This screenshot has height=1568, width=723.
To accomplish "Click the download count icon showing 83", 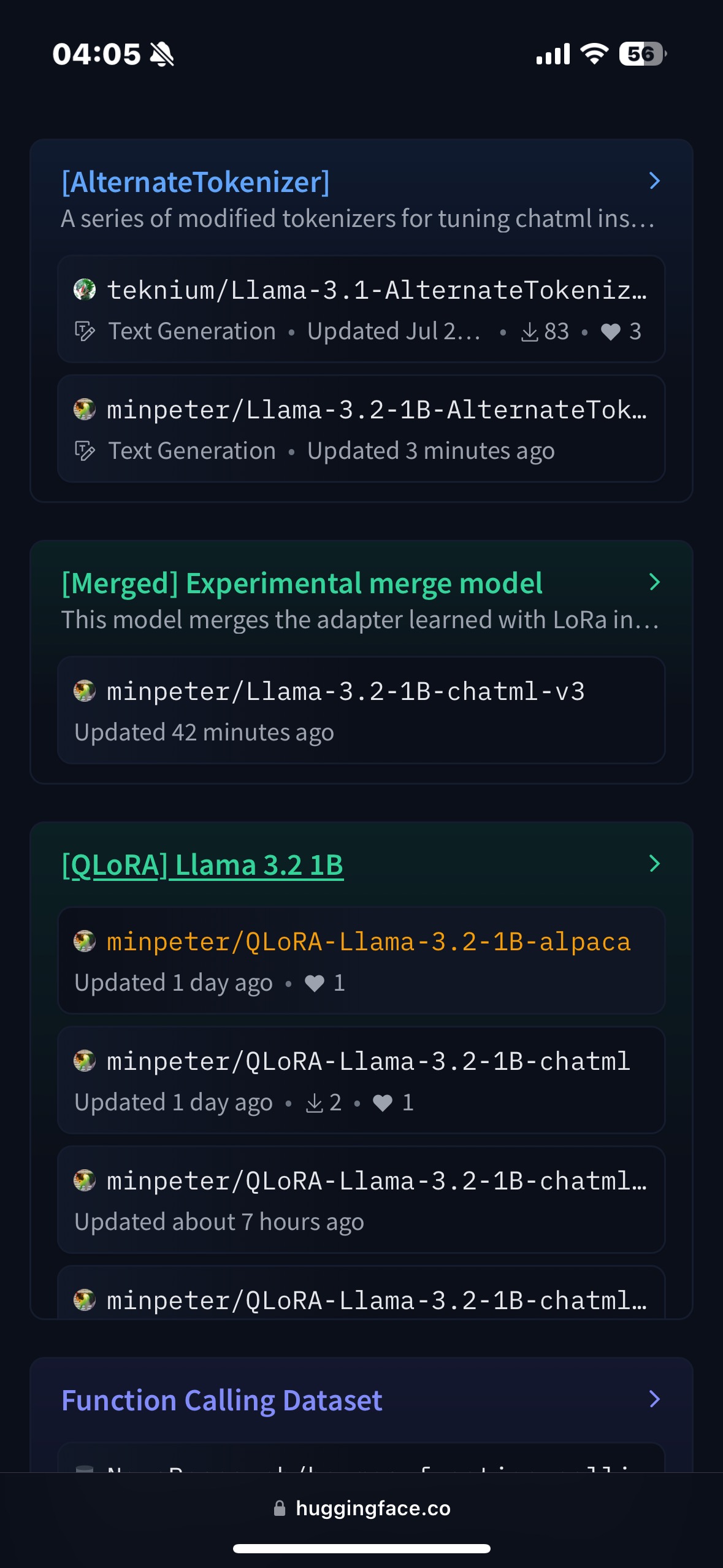I will [529, 332].
